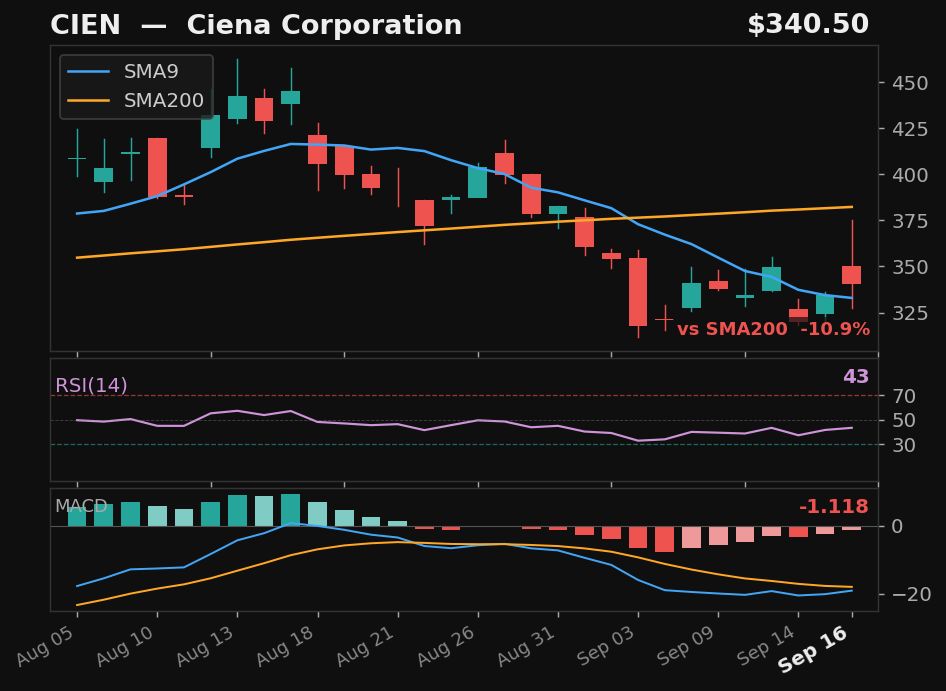Screen dimensions: 946x691
Task: Click the RSI 30 axis label
Action: [x=904, y=445]
